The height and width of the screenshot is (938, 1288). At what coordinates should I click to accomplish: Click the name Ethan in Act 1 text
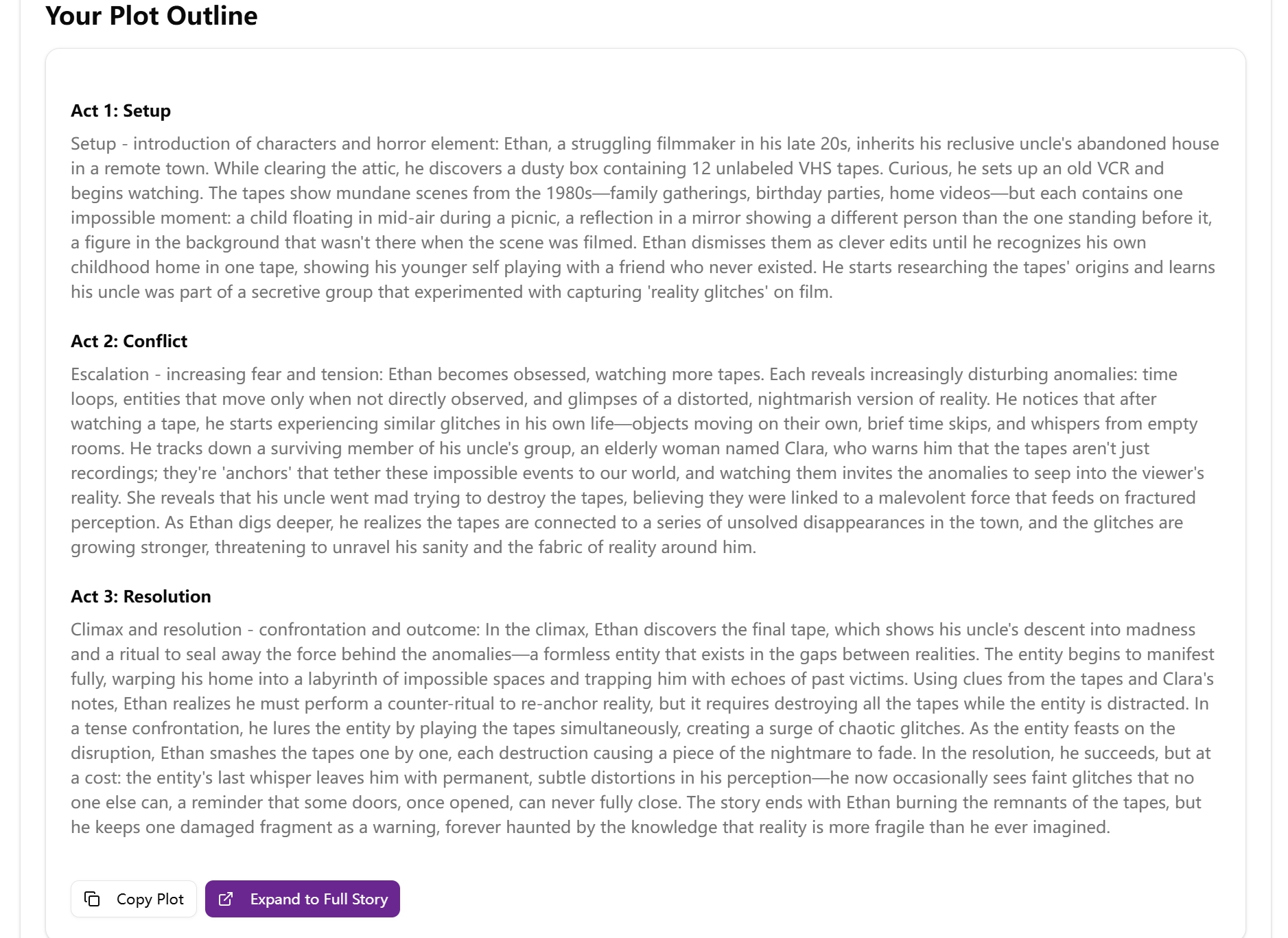click(x=526, y=143)
